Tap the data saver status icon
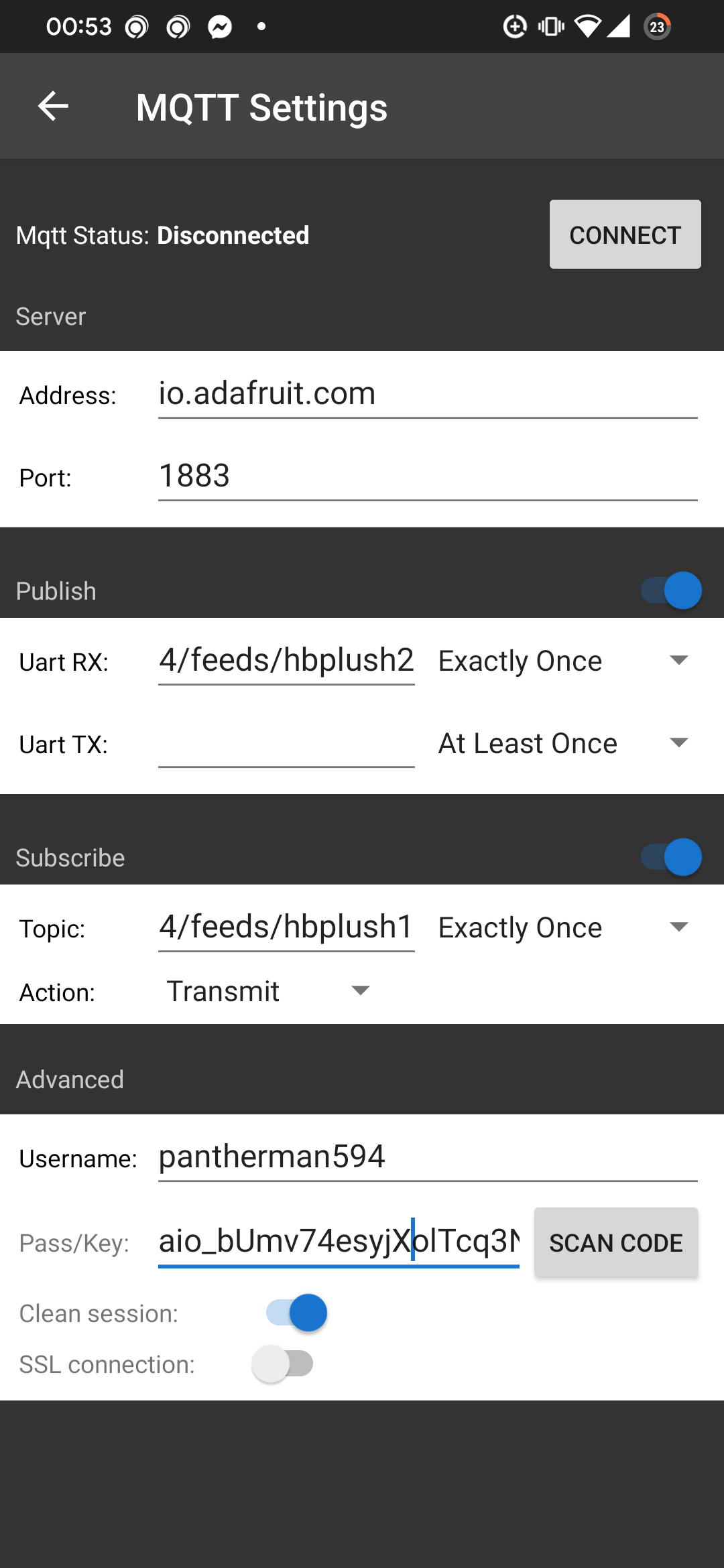This screenshot has height=1568, width=724. point(514,27)
